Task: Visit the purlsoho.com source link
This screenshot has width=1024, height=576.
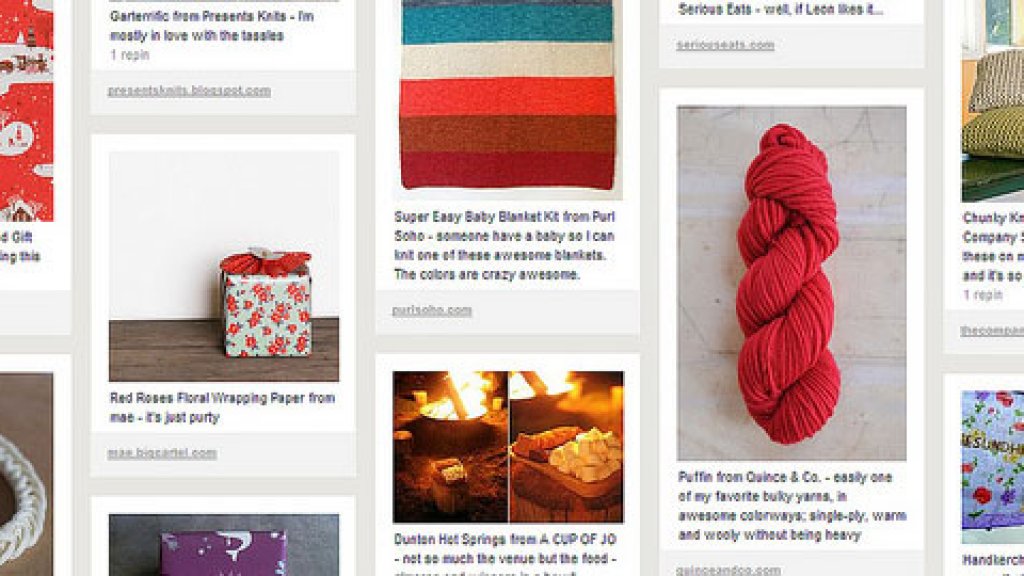Action: tap(432, 310)
